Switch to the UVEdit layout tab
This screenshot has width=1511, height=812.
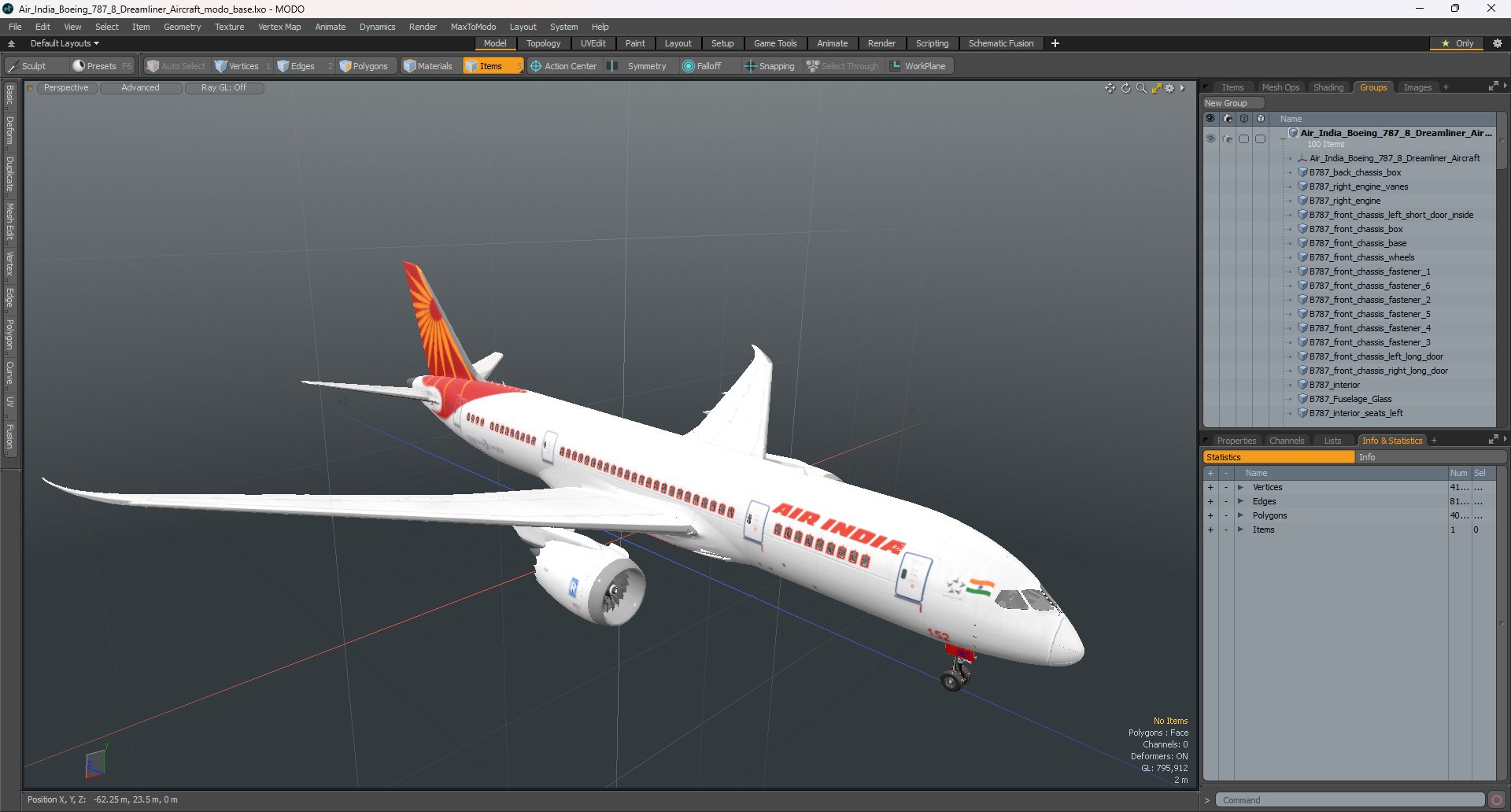click(593, 43)
